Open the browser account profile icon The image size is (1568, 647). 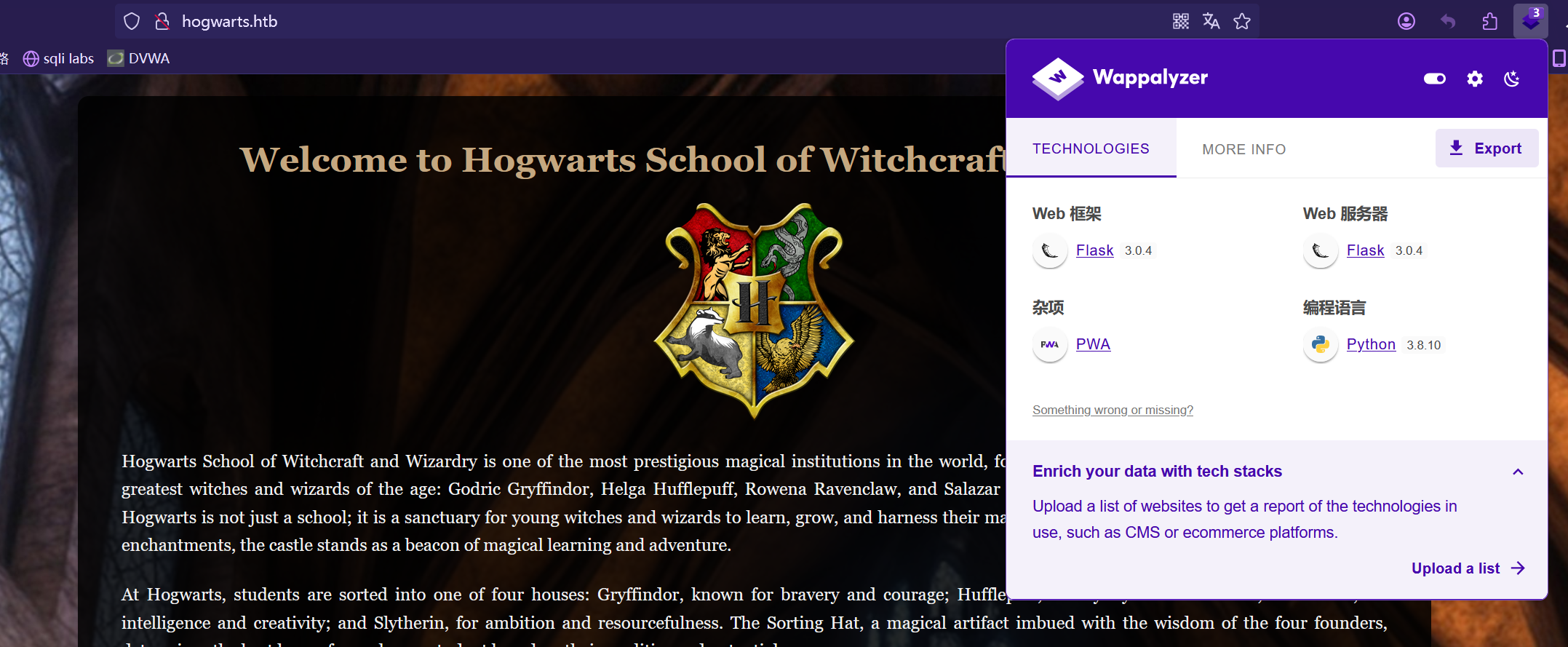coord(1406,22)
